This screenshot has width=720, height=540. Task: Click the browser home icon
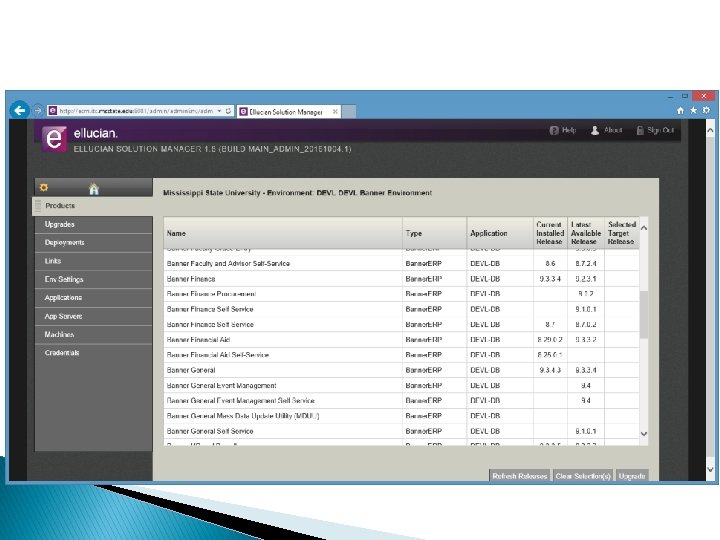(681, 110)
